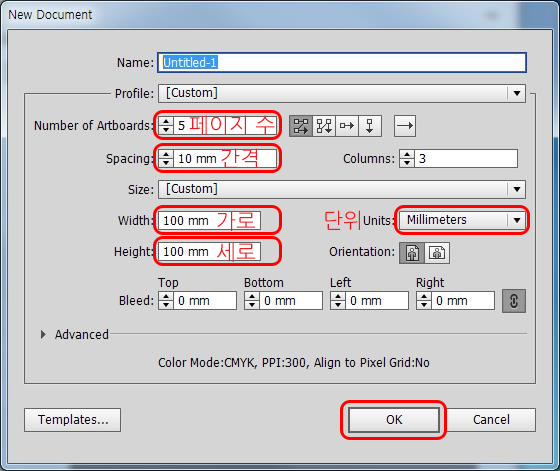The width and height of the screenshot is (560, 471).
Task: Click the Bottom bleed value field
Action: pos(291,301)
